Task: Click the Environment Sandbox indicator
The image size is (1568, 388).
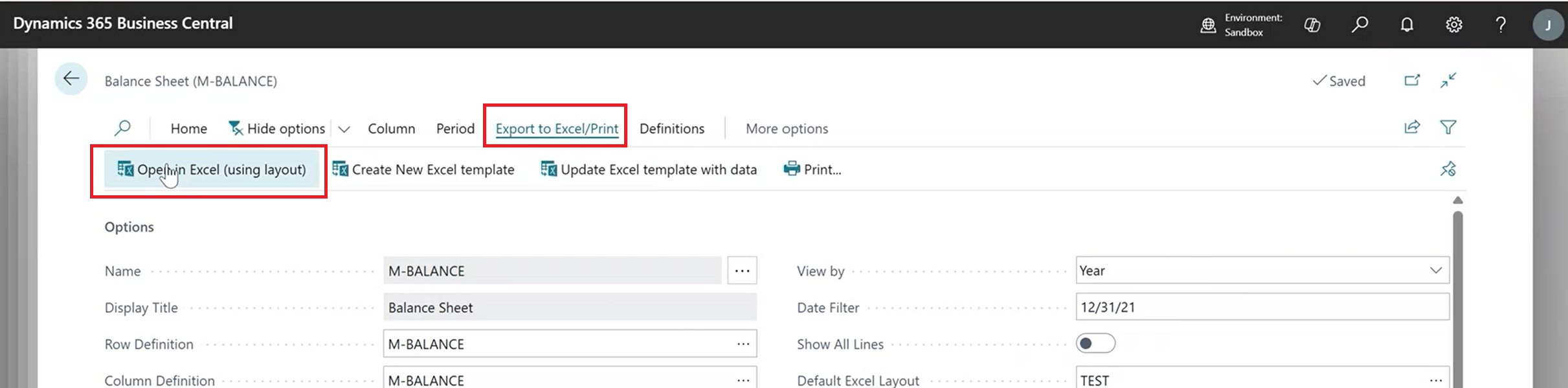Action: (1241, 25)
